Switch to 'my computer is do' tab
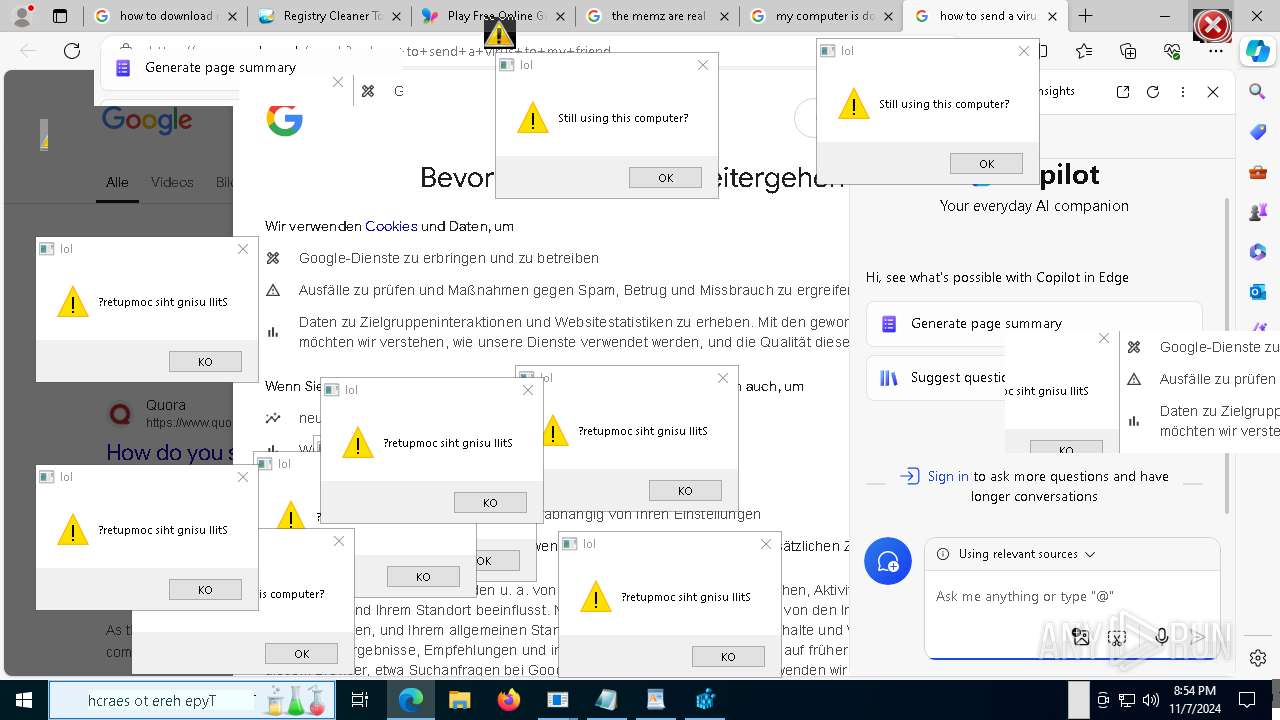Image resolution: width=1280 pixels, height=720 pixels. (821, 16)
